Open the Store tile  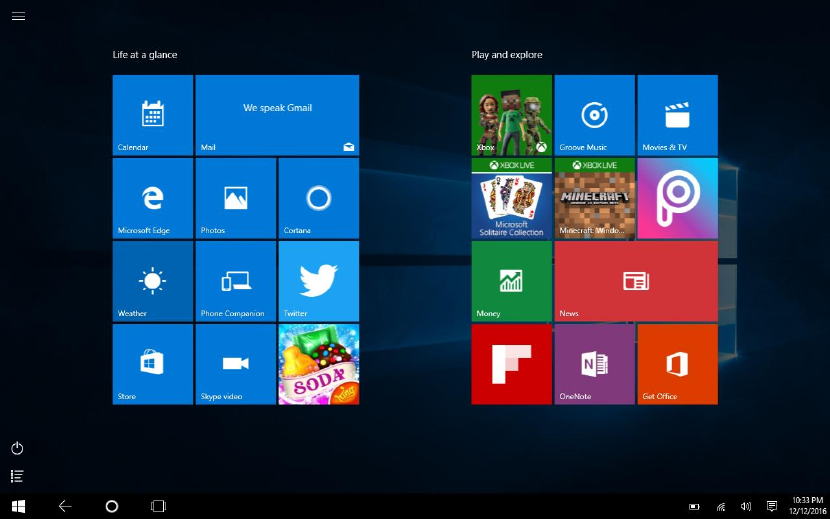pos(152,364)
